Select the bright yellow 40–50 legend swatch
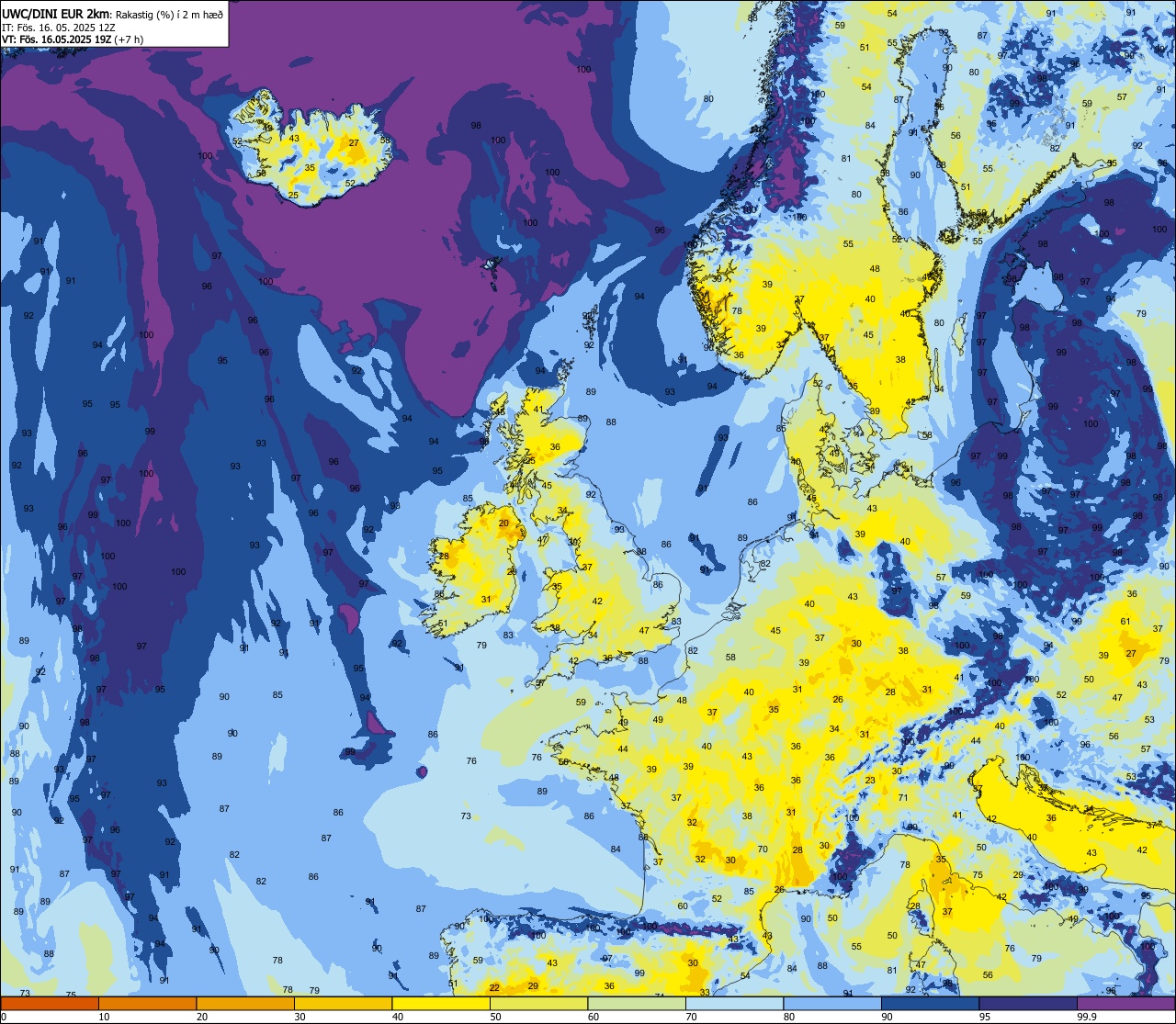1176x1024 pixels. [x=441, y=1003]
